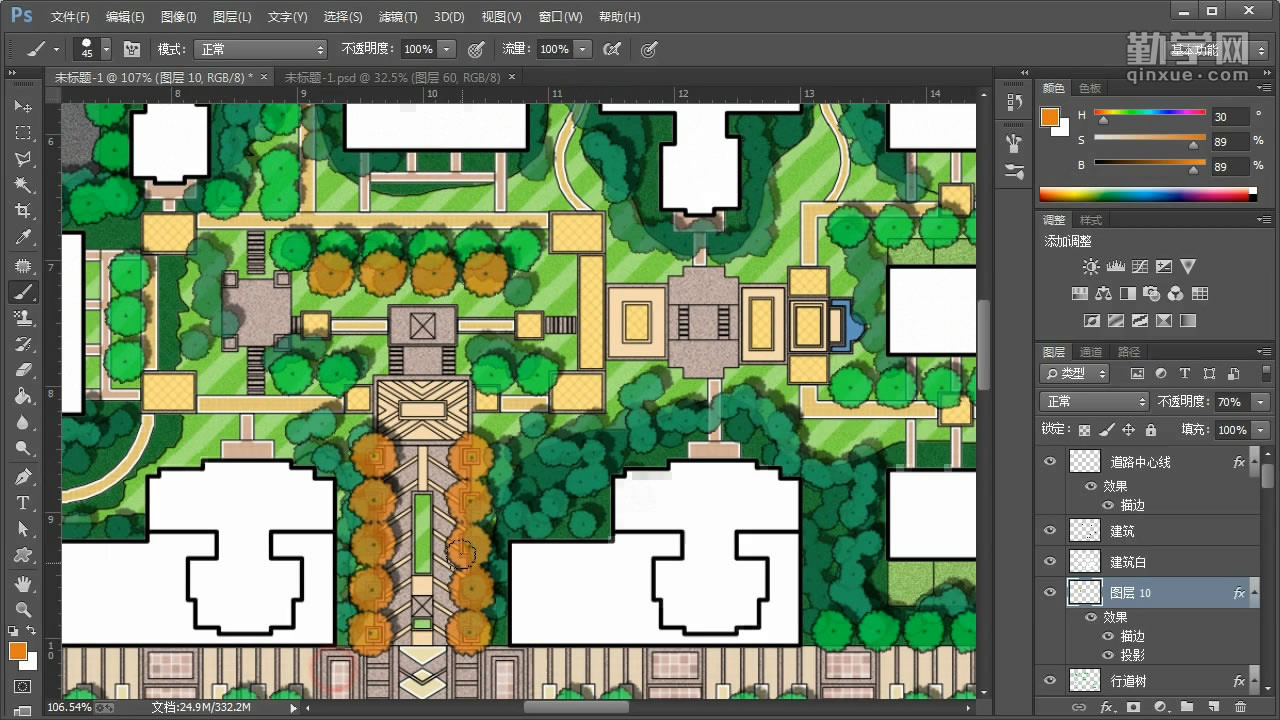The image size is (1280, 720).
Task: Toggle the 投影 effect visibility
Action: tap(1108, 656)
